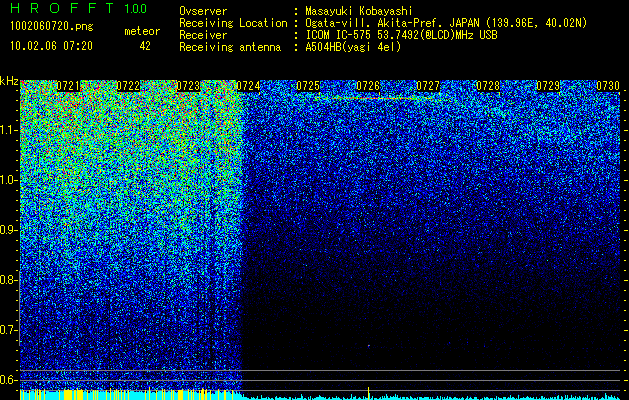Click the 1.1 kHz axis label
The height and width of the screenshot is (400, 629).
pos(9,130)
